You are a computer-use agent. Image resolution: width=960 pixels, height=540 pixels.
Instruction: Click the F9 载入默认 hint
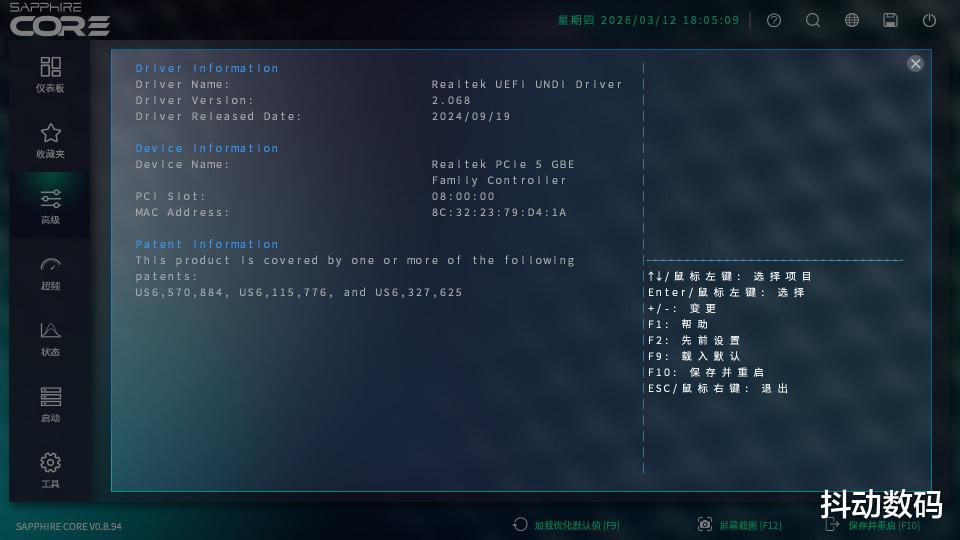pos(694,356)
